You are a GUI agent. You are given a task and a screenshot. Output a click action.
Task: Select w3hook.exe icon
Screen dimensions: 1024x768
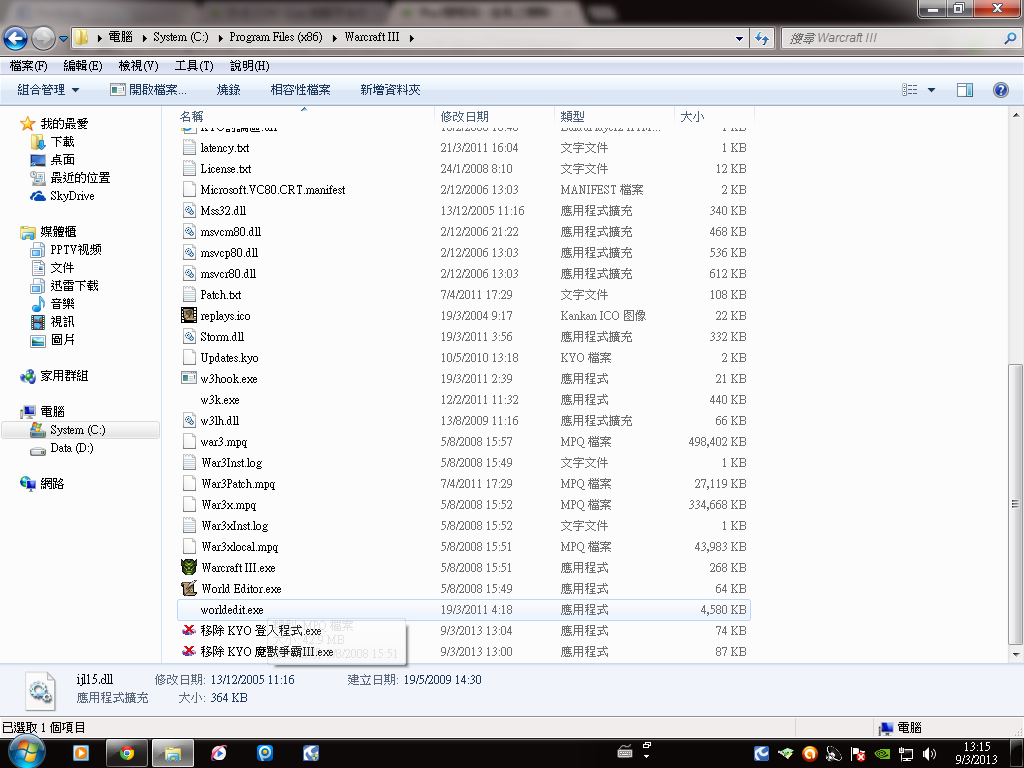tap(189, 378)
